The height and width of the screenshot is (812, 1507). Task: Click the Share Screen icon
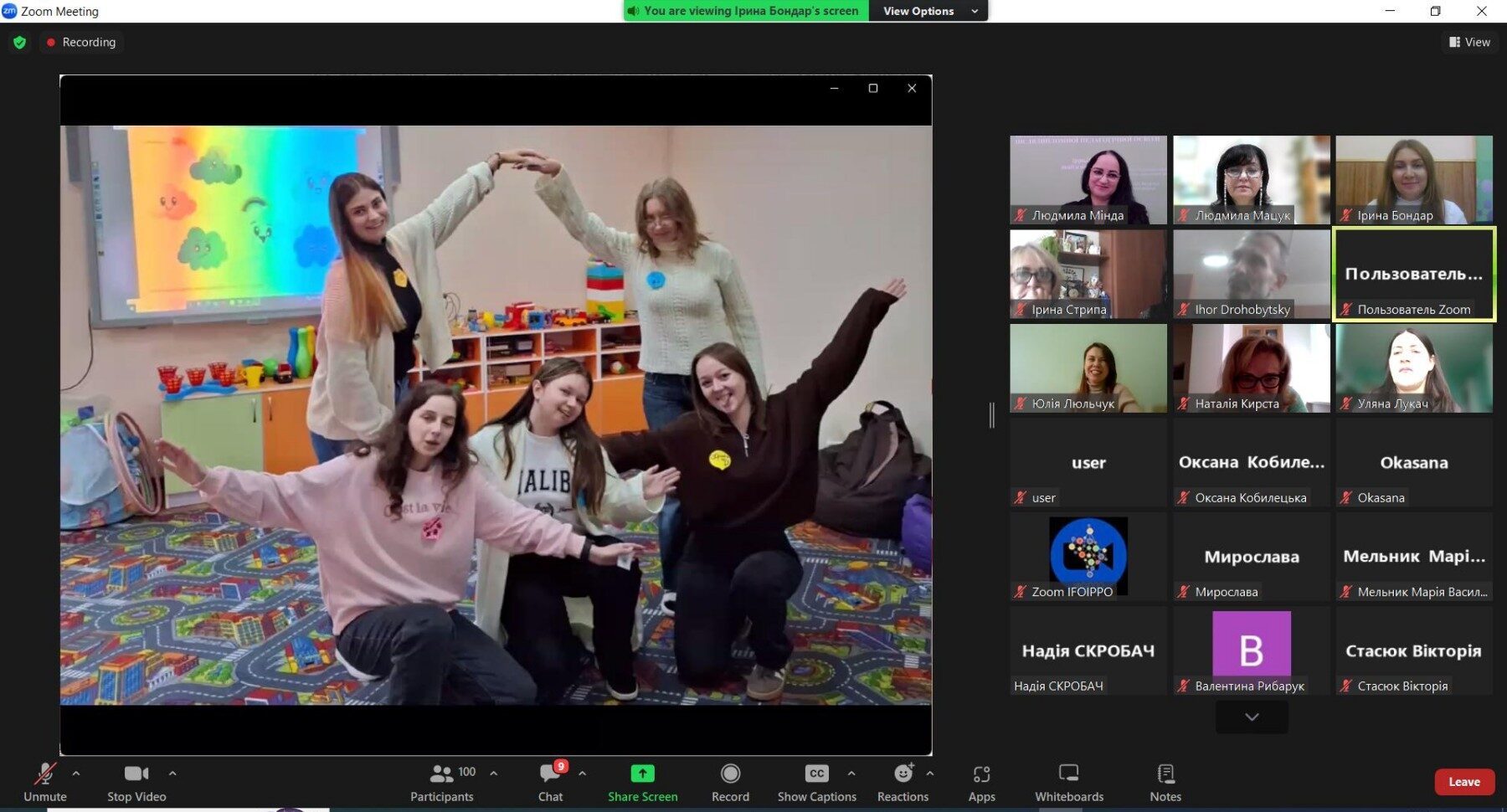pos(642,773)
